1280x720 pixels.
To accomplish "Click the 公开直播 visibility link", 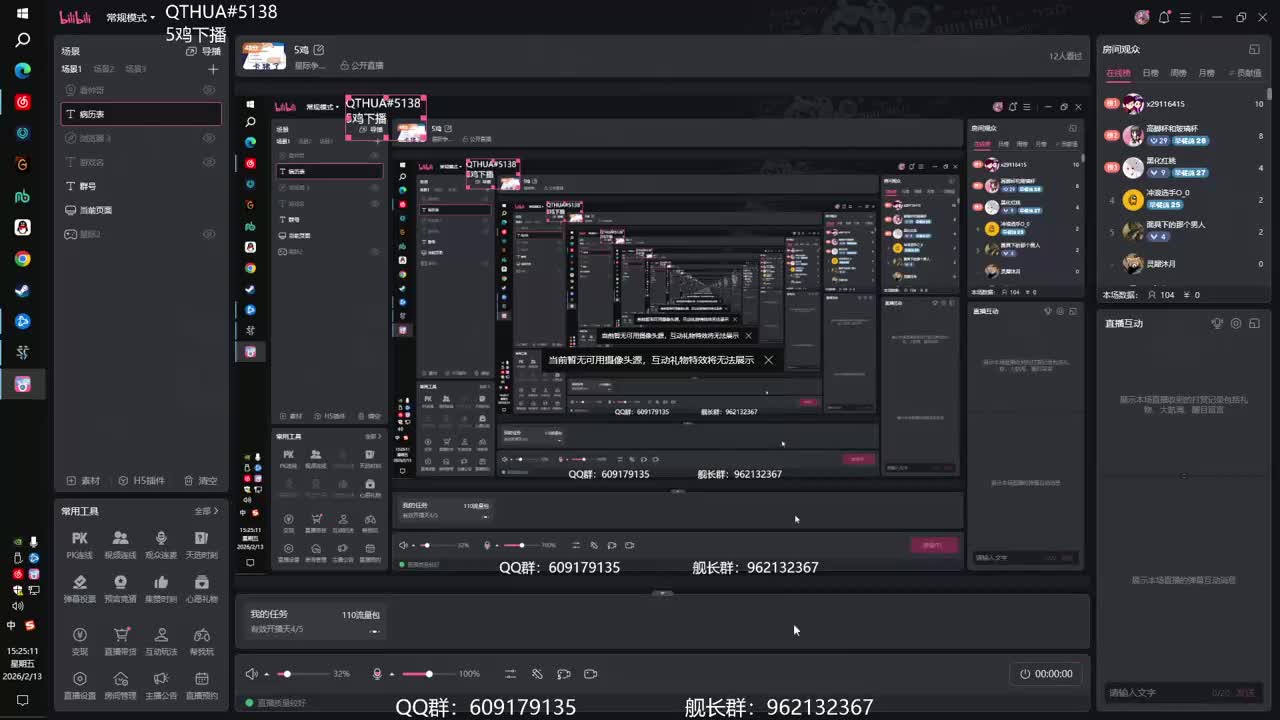I will 361,66.
